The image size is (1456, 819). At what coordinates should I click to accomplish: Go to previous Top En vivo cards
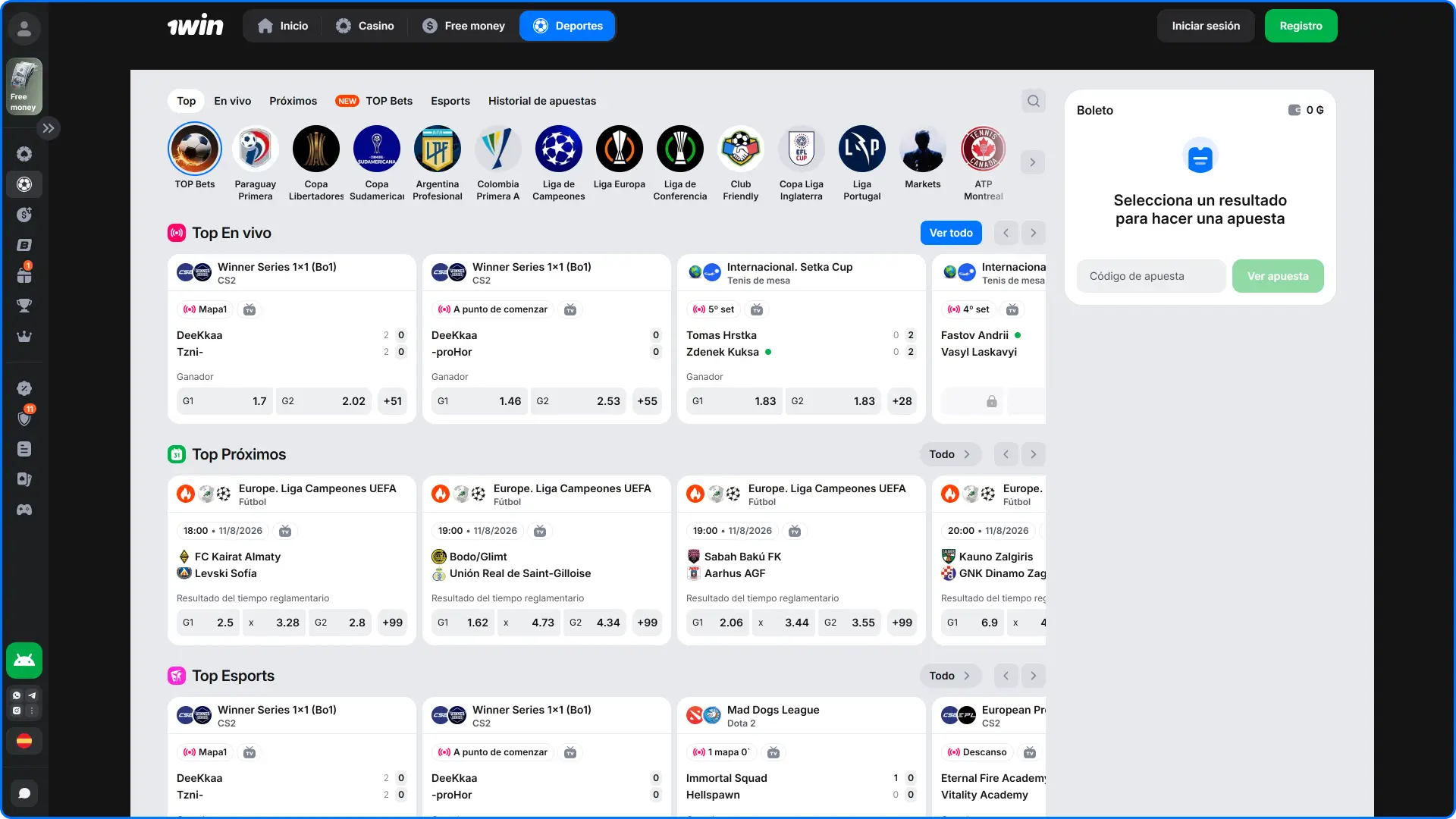pos(1006,233)
